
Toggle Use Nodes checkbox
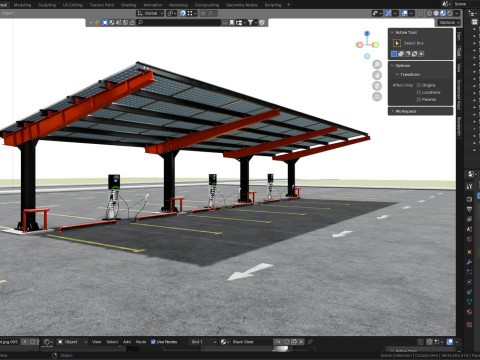pos(153,342)
